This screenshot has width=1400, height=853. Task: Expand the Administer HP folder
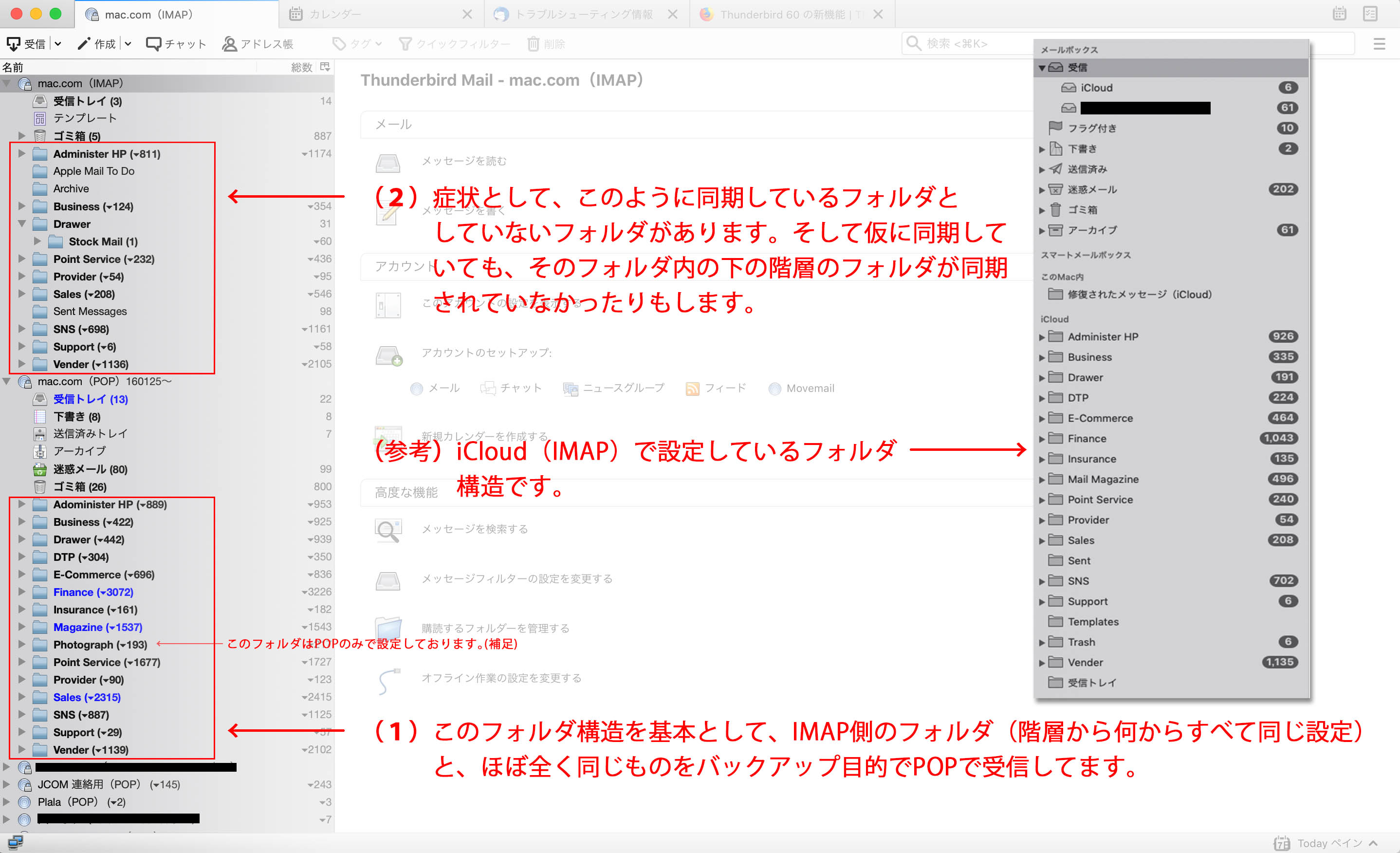click(22, 153)
